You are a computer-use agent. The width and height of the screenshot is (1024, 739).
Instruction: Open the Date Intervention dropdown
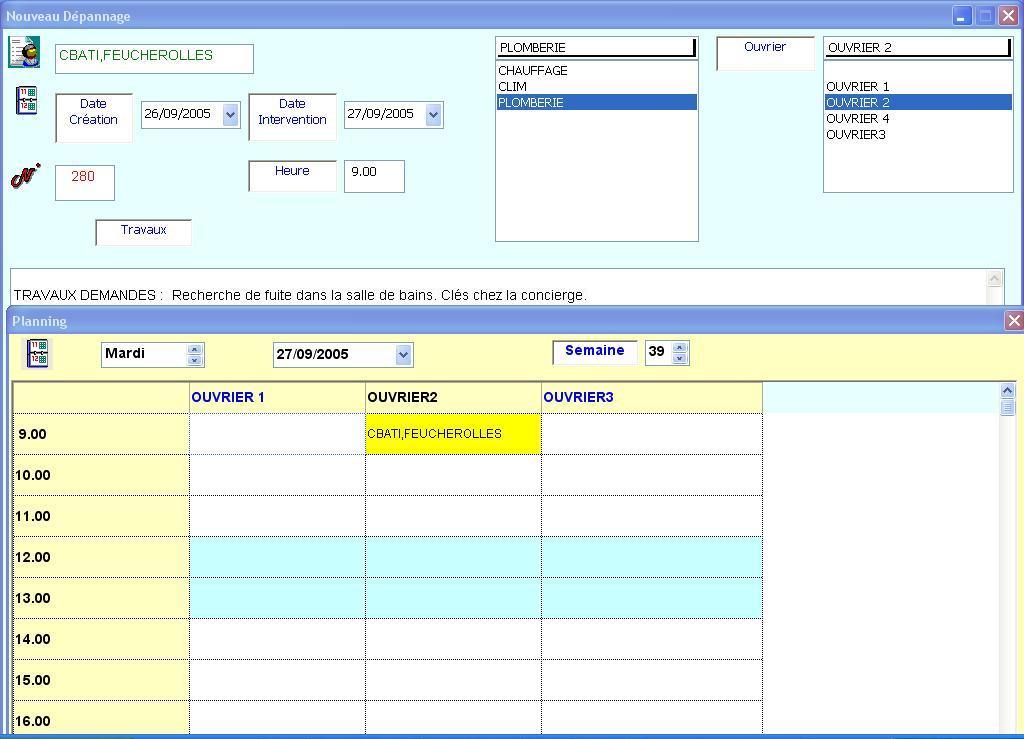click(433, 114)
